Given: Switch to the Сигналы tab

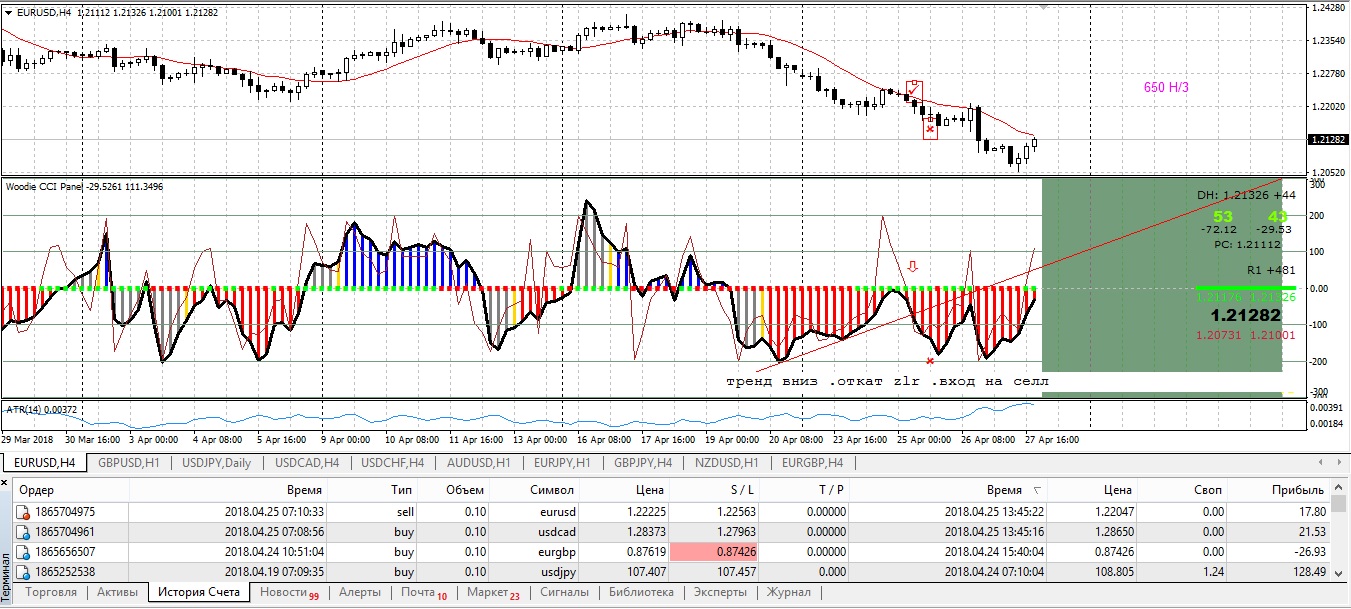Looking at the screenshot, I should click(563, 592).
